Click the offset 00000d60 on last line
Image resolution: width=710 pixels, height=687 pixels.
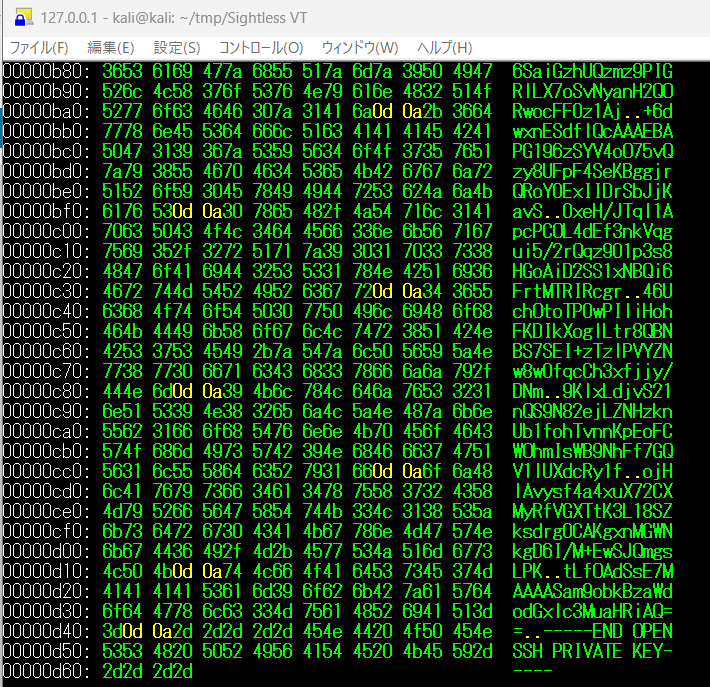(46, 671)
